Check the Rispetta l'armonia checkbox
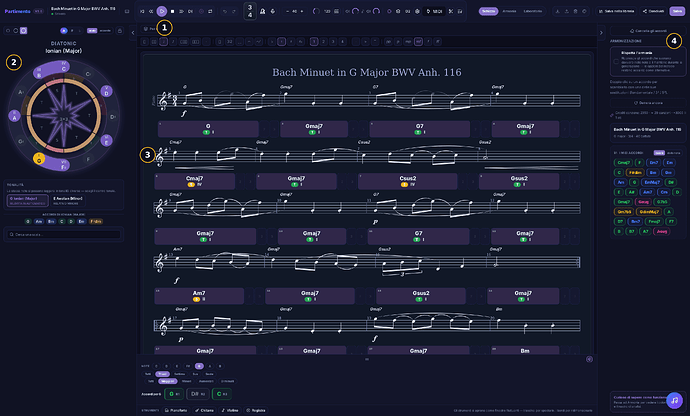Image resolution: width=690 pixels, height=416 pixels. 616,62
